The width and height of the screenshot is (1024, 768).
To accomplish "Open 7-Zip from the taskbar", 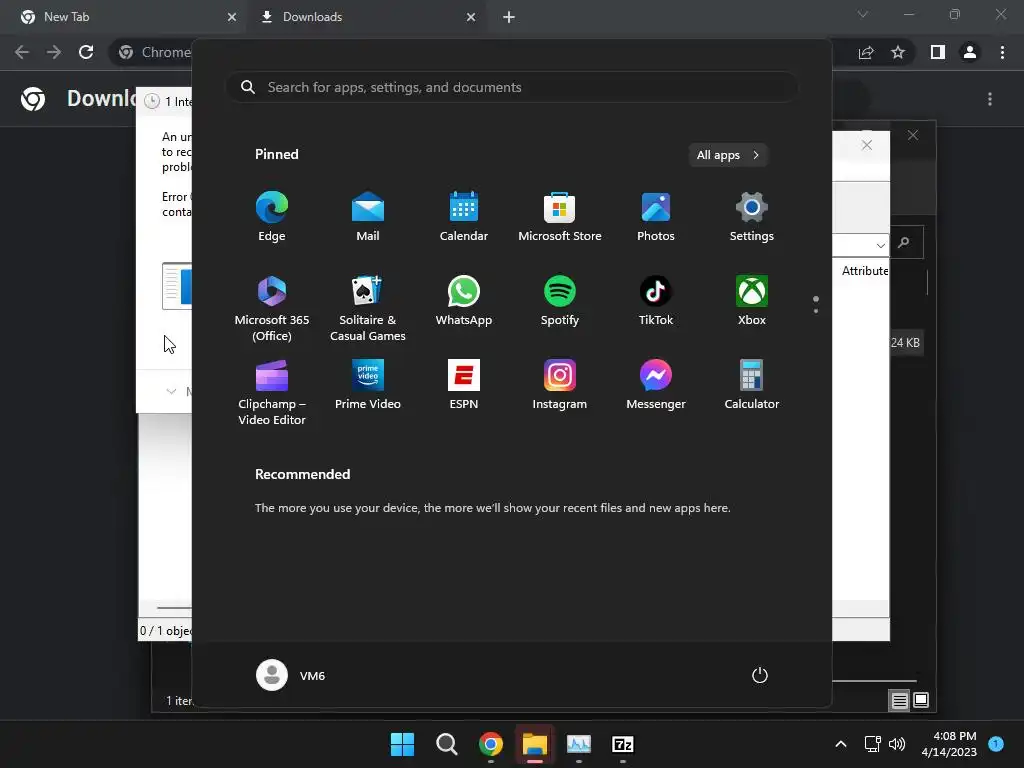I will click(x=623, y=744).
